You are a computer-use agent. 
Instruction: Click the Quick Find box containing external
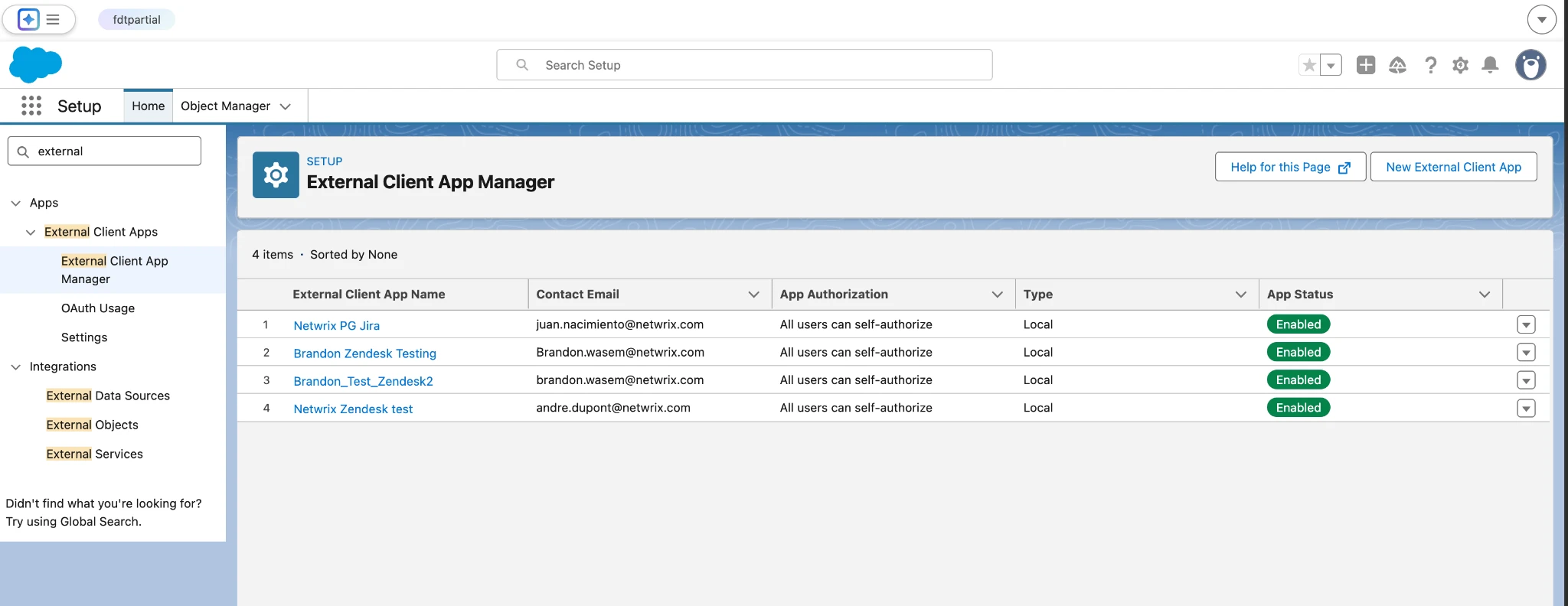coord(104,151)
